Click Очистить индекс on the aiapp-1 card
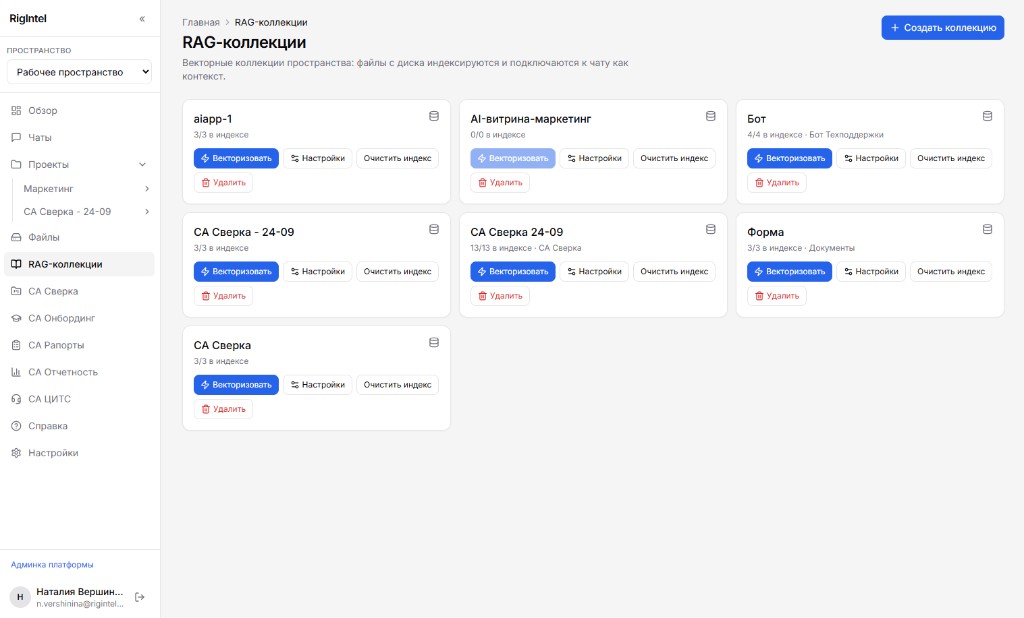The image size is (1024, 618). pyautogui.click(x=397, y=158)
